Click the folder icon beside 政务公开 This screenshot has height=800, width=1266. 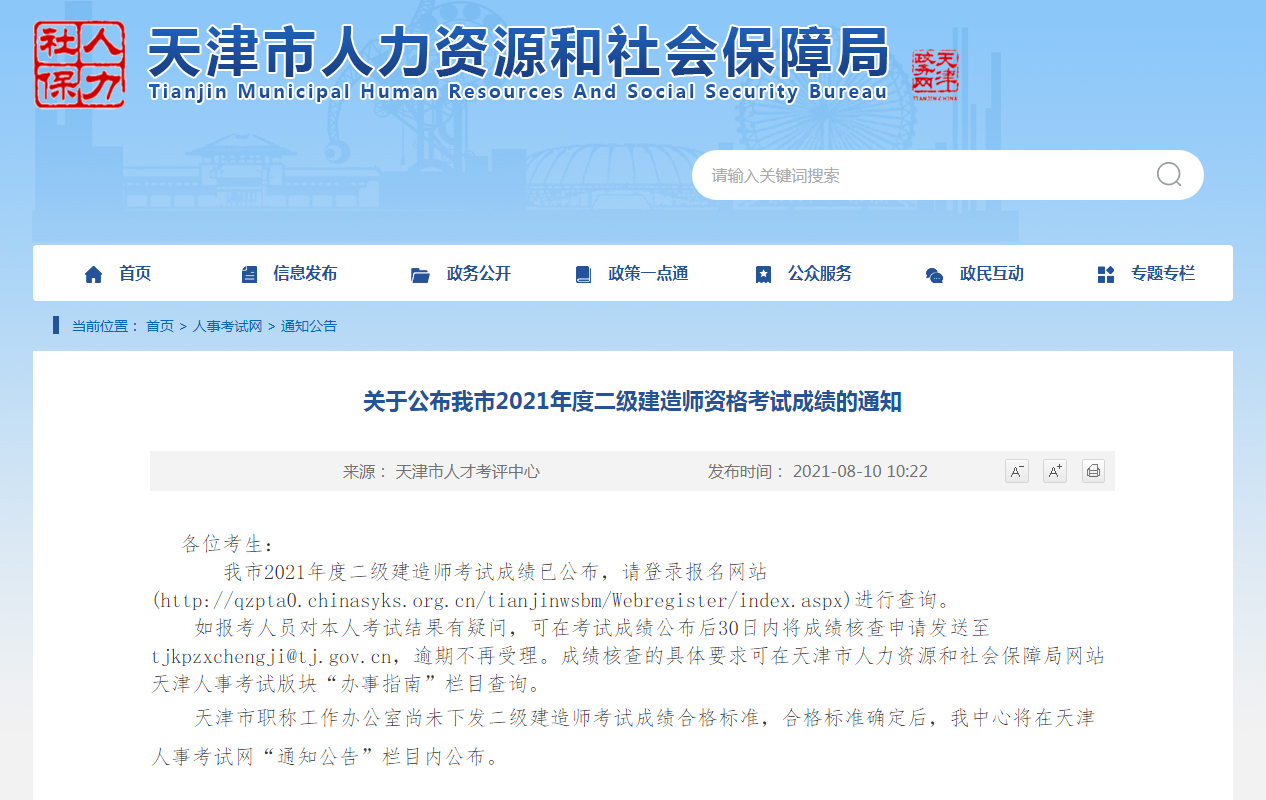(x=420, y=275)
